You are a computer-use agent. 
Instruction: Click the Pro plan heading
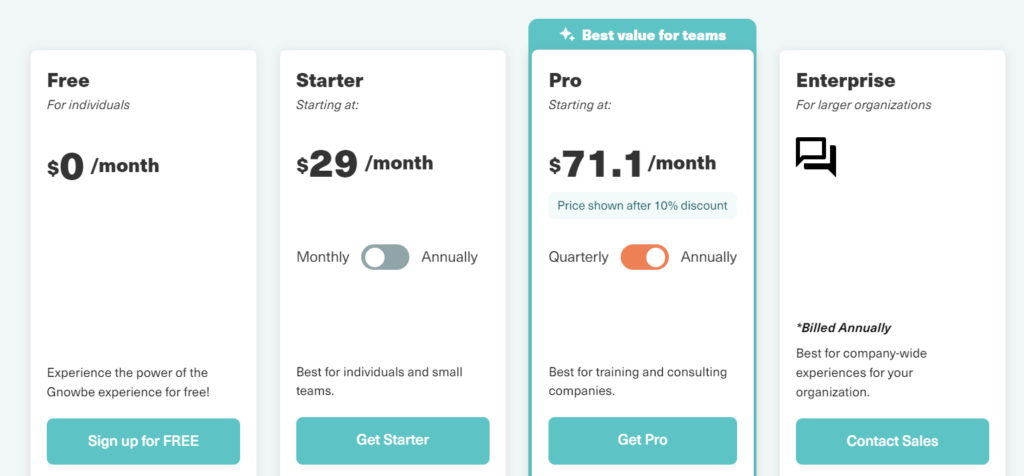tap(565, 81)
